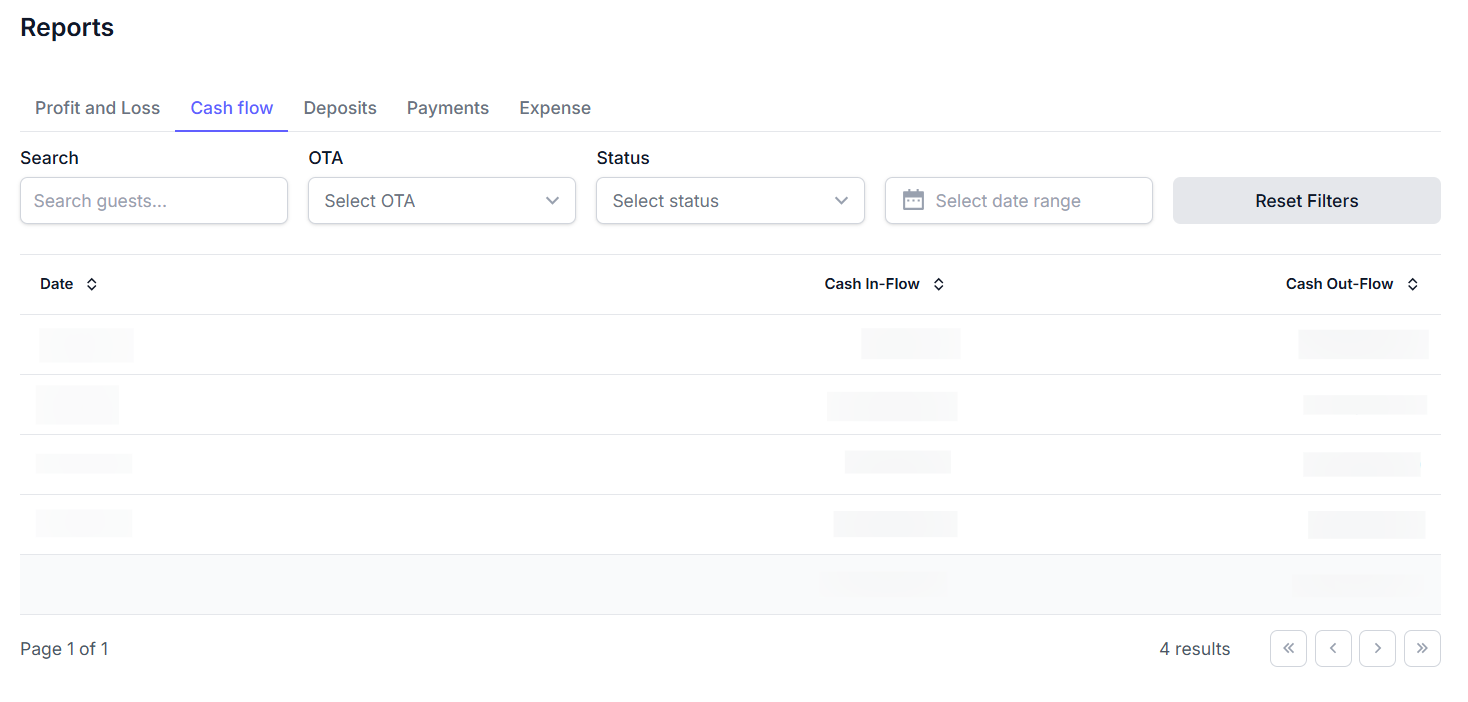Click the chevron arrow in the OTA dropdown

click(552, 201)
